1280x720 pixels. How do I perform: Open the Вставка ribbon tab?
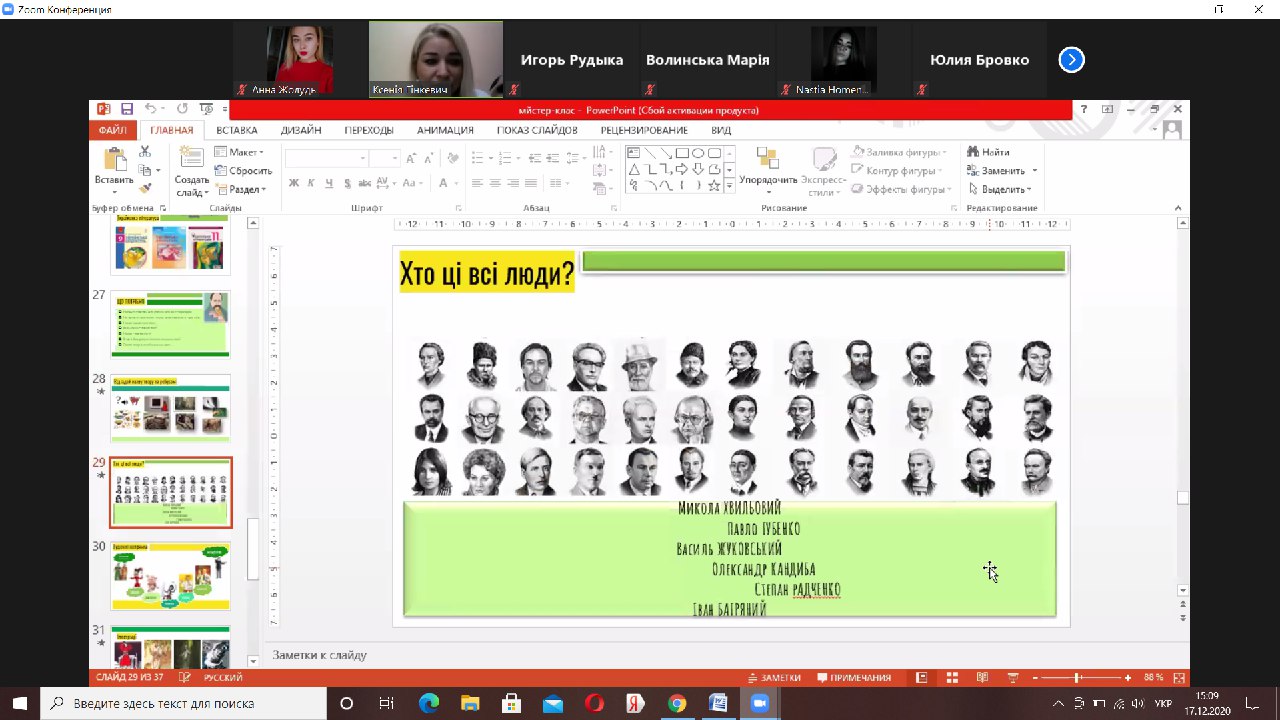[x=236, y=130]
